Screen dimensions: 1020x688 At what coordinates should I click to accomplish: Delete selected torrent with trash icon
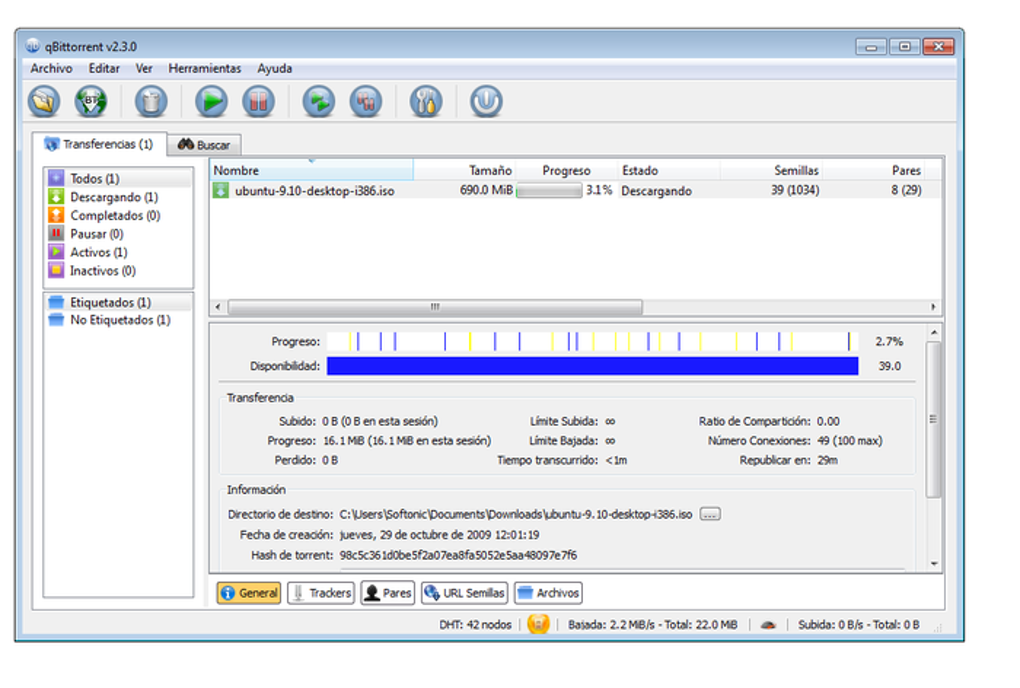(x=151, y=102)
